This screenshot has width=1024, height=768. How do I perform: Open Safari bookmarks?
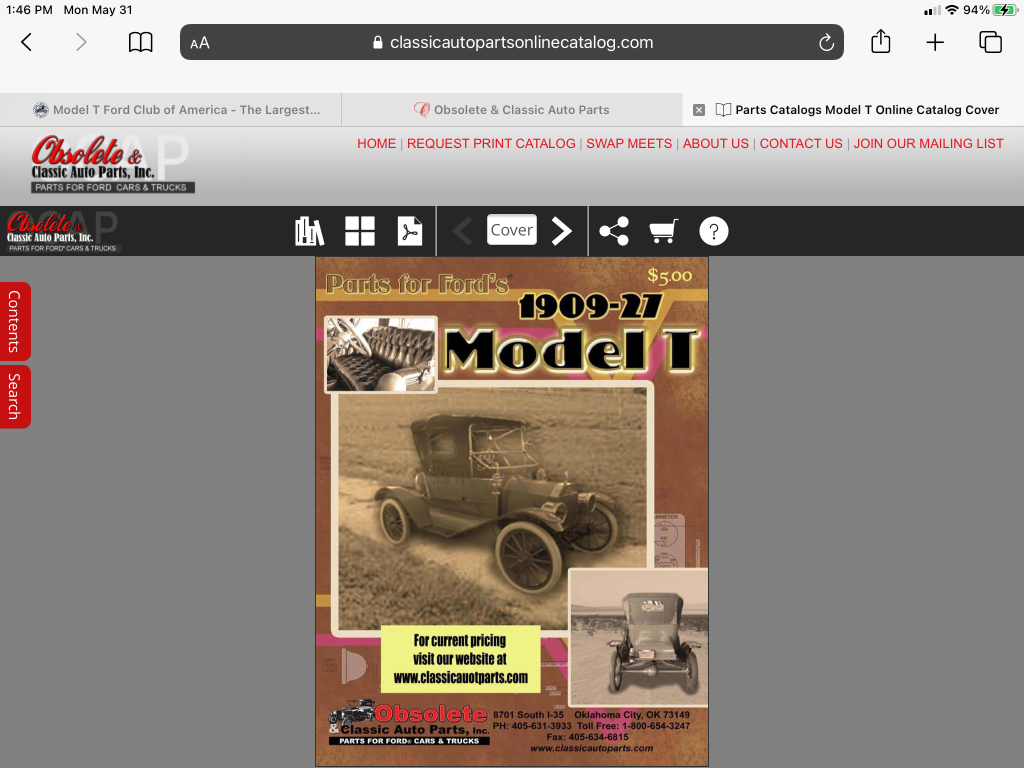(140, 42)
